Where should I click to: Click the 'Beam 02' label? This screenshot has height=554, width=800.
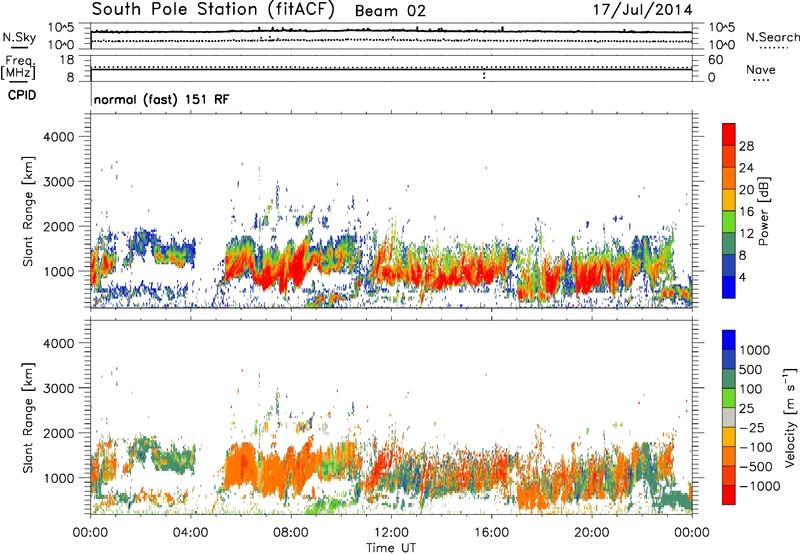[390, 11]
